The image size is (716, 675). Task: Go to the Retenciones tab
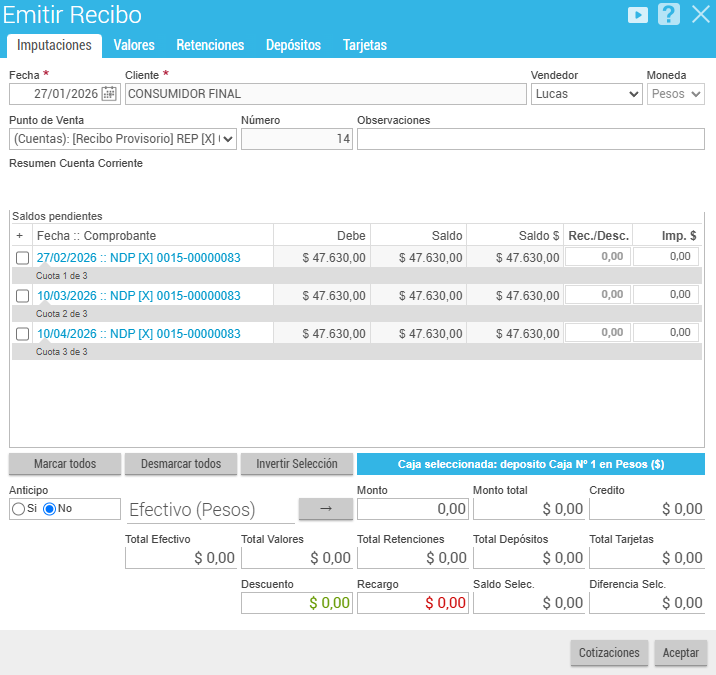point(210,45)
